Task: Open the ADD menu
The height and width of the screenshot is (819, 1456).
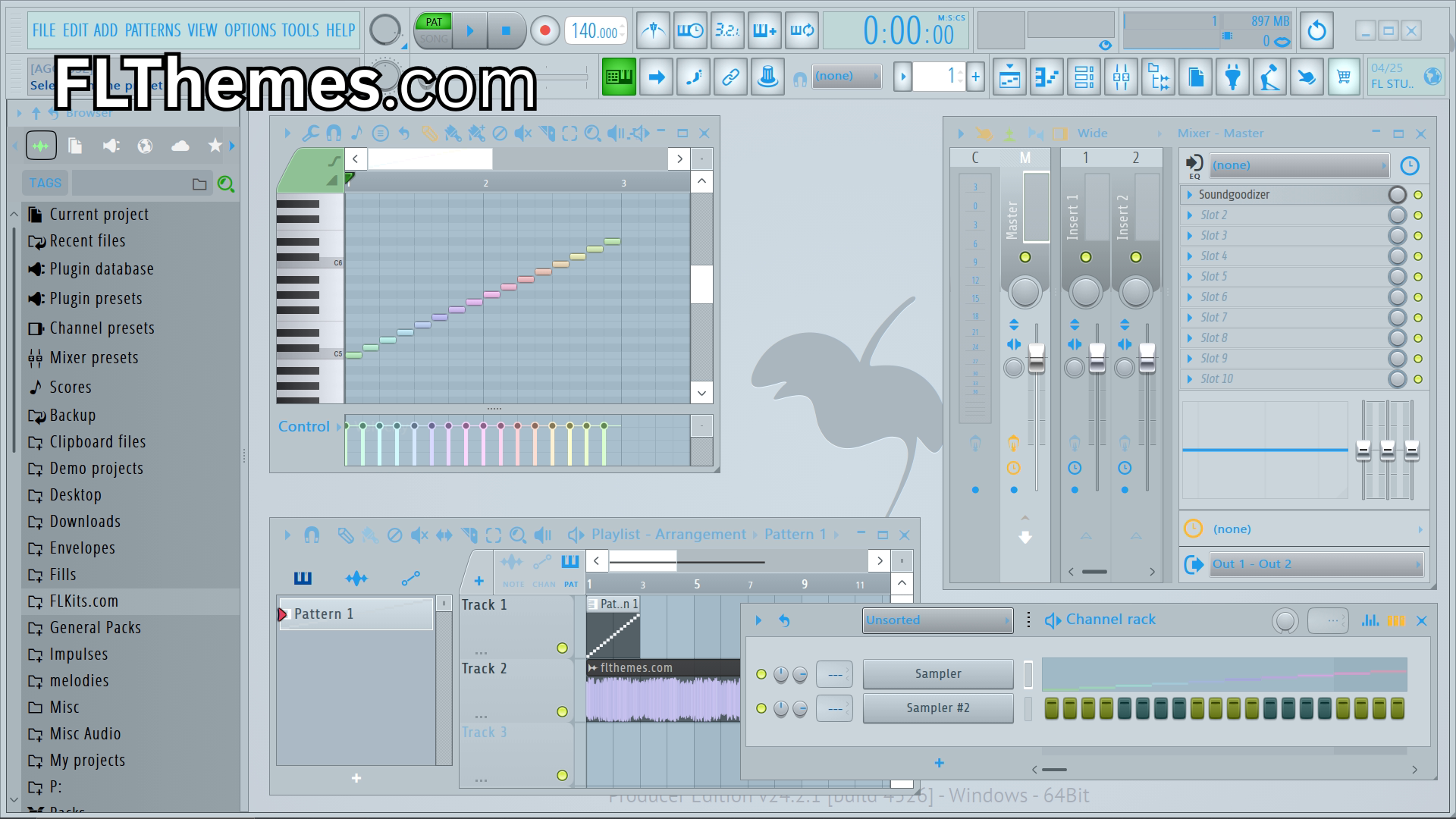Action: click(105, 30)
